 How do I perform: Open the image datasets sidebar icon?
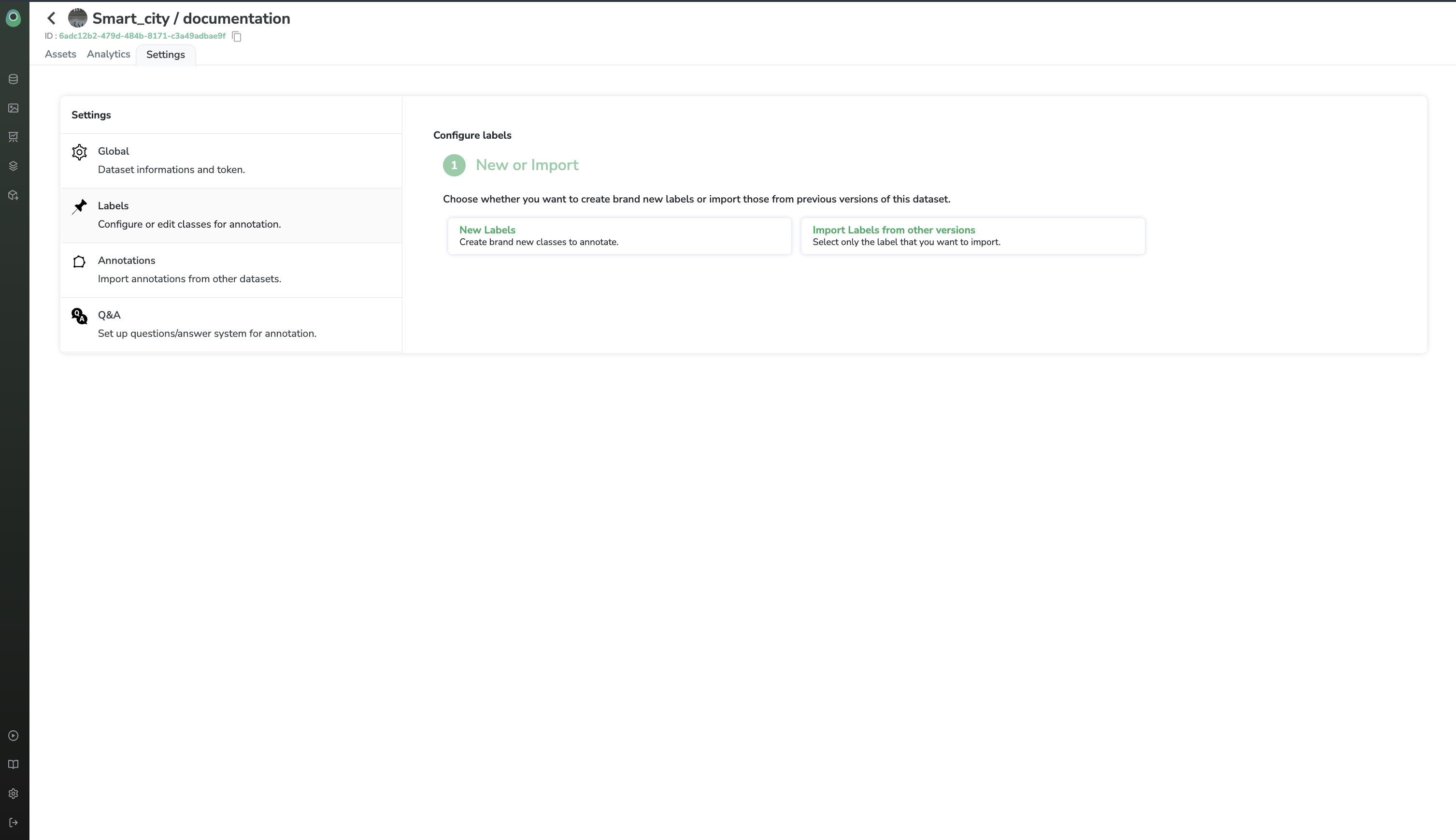[x=13, y=108]
